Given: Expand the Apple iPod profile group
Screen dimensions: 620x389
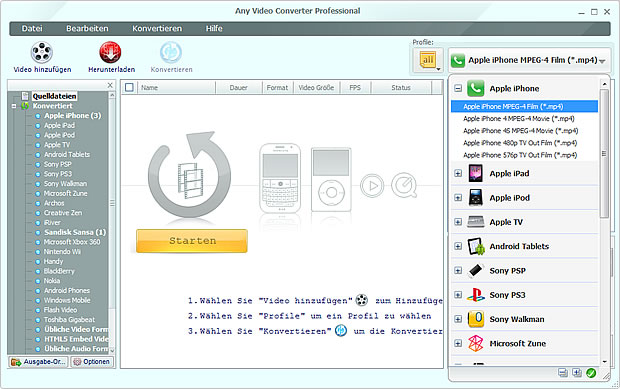Looking at the screenshot, I should (x=458, y=197).
